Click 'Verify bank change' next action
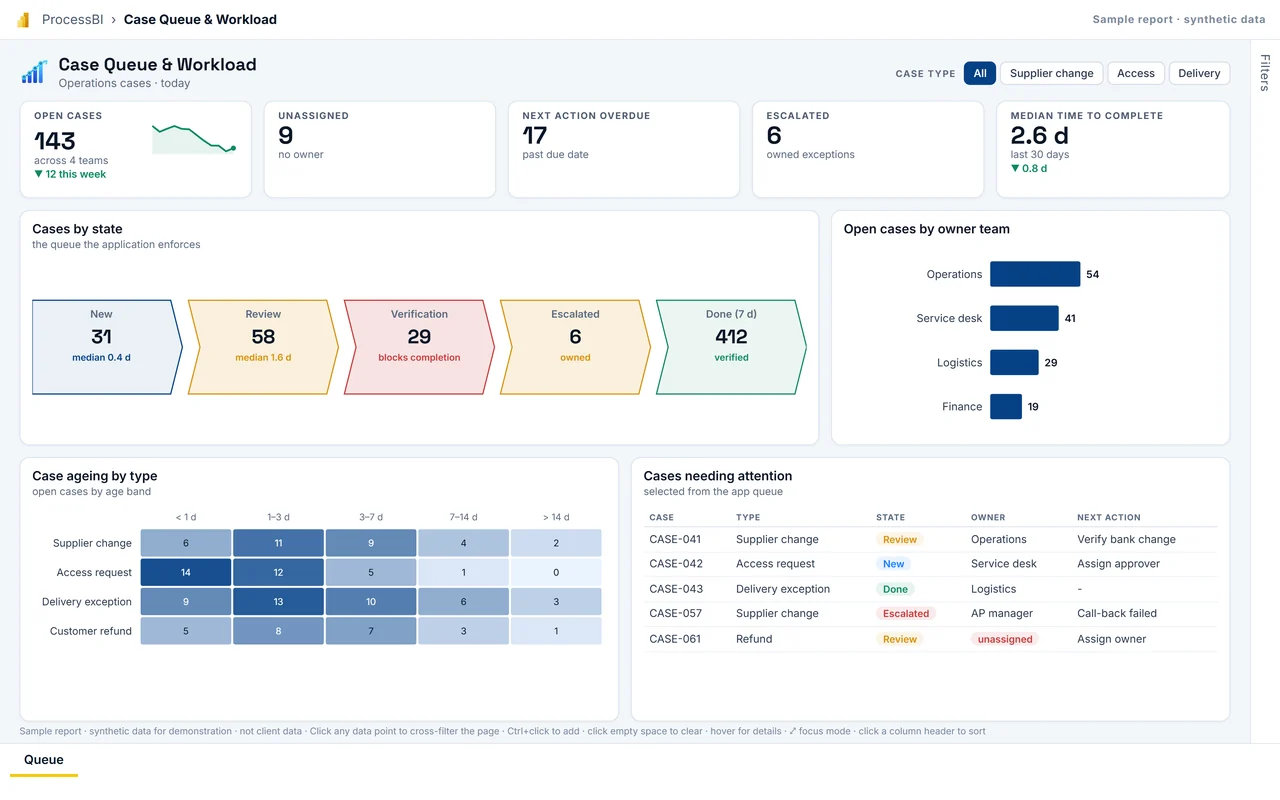 (1126, 539)
